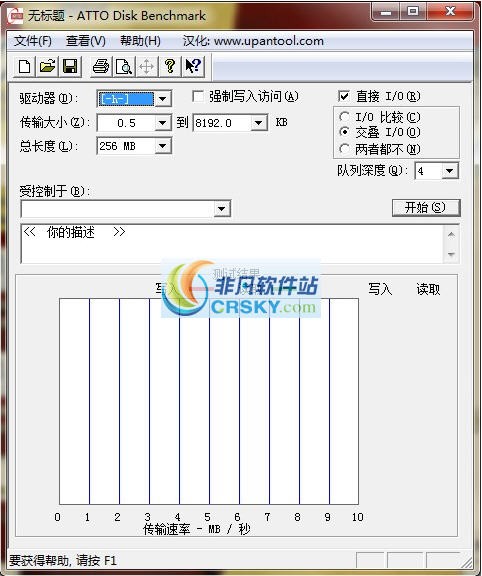
Task: Expand the 受控制于(B) combo box
Action: tap(222, 209)
